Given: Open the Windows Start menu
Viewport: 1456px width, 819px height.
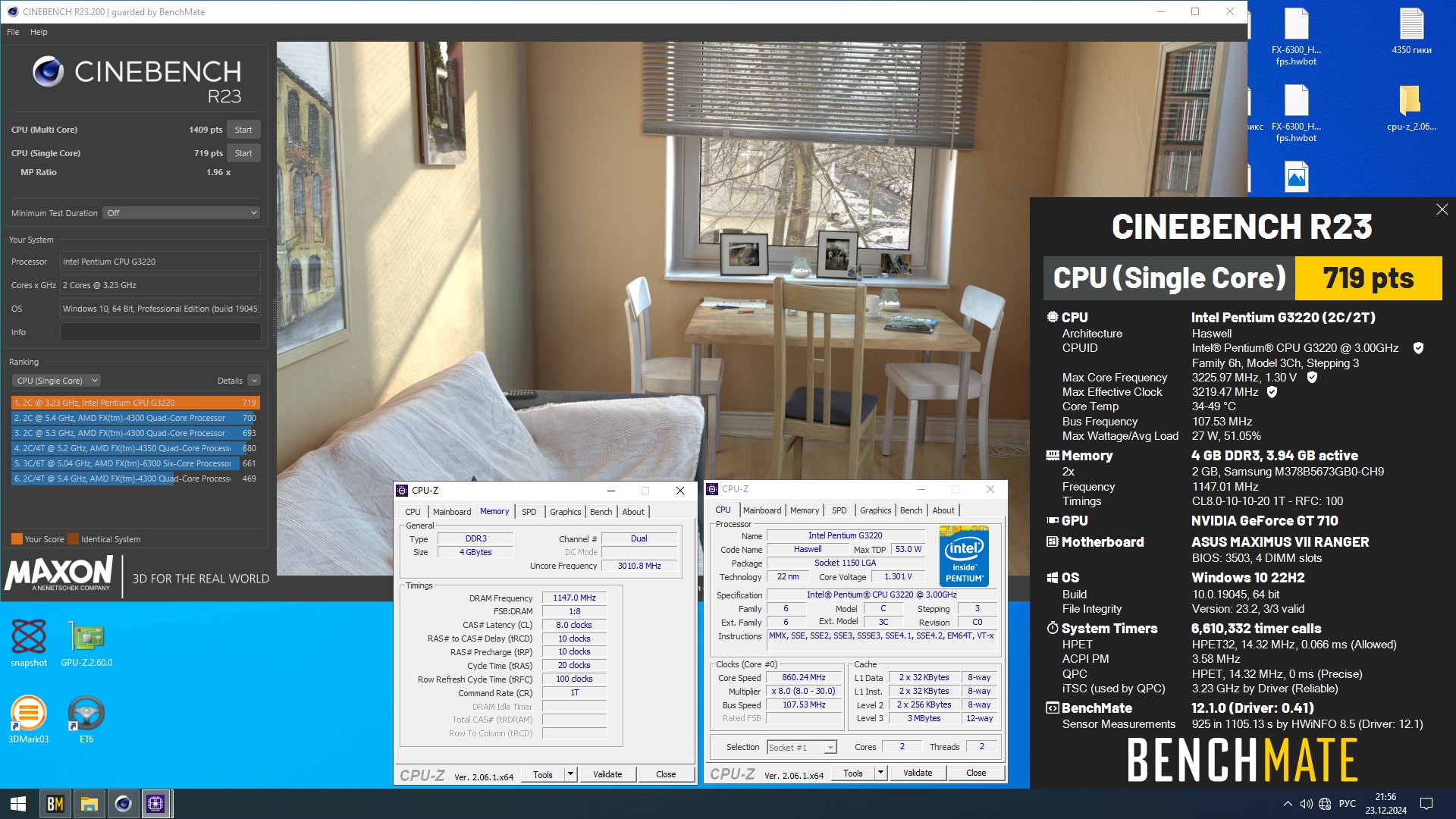Looking at the screenshot, I should [18, 804].
